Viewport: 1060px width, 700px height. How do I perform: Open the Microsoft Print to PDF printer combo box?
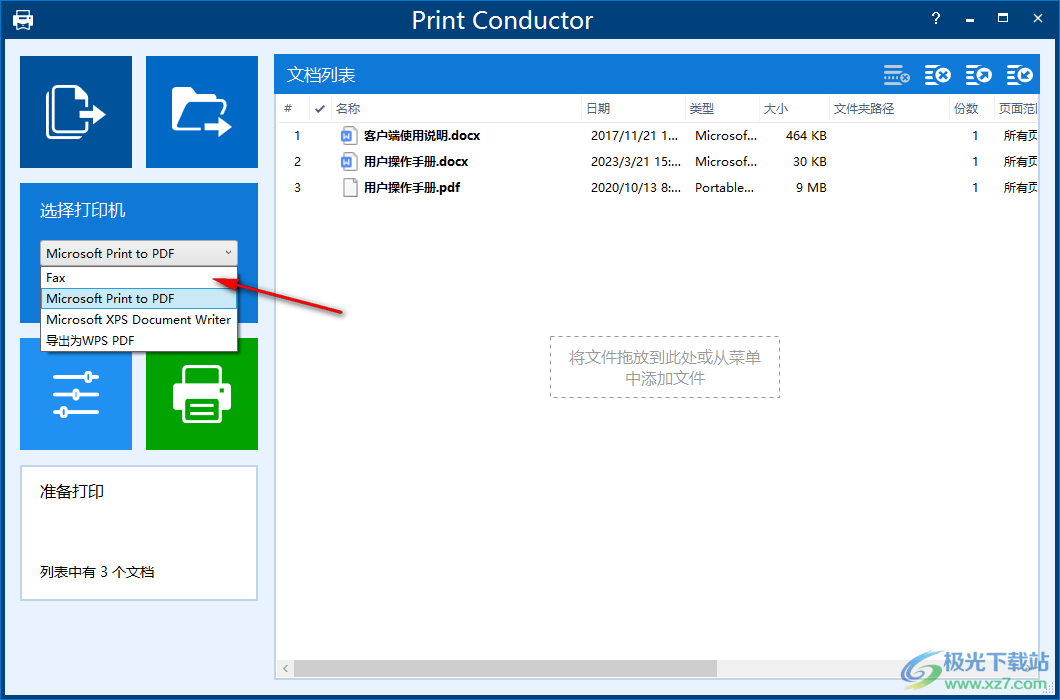tap(139, 254)
